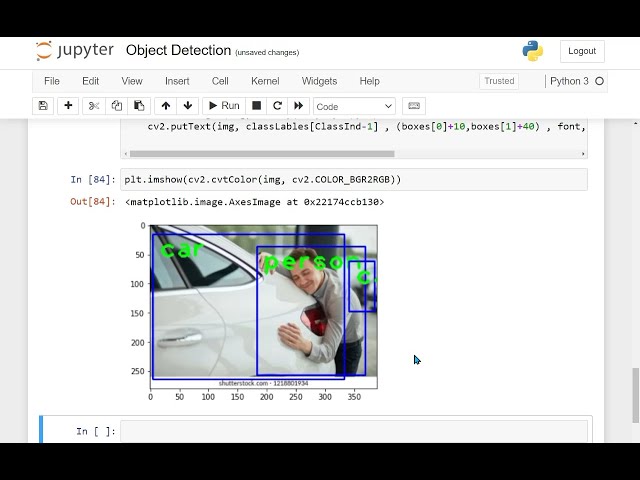This screenshot has height=480, width=640.
Task: Click the cv2.putText code line
Action: point(366,127)
